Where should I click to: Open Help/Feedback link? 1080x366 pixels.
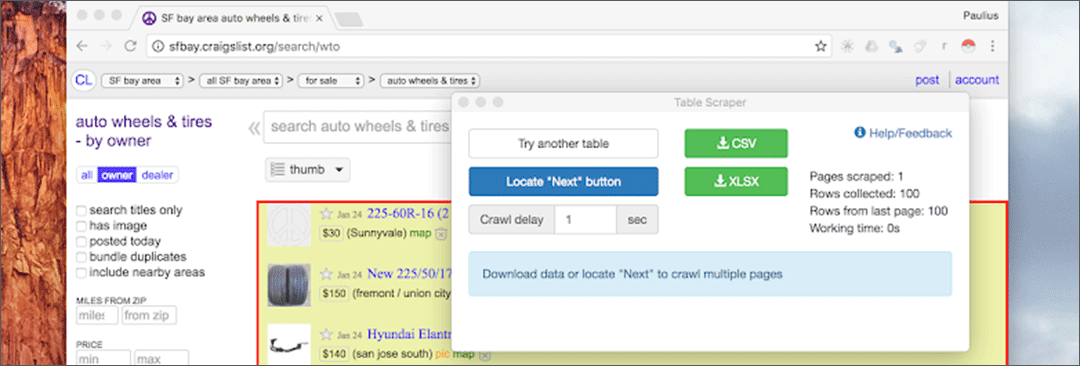click(903, 133)
